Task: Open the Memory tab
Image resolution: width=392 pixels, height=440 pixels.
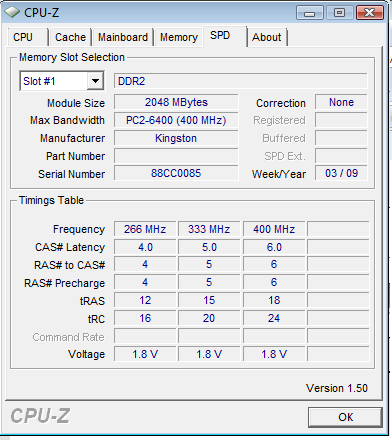Action: (179, 37)
